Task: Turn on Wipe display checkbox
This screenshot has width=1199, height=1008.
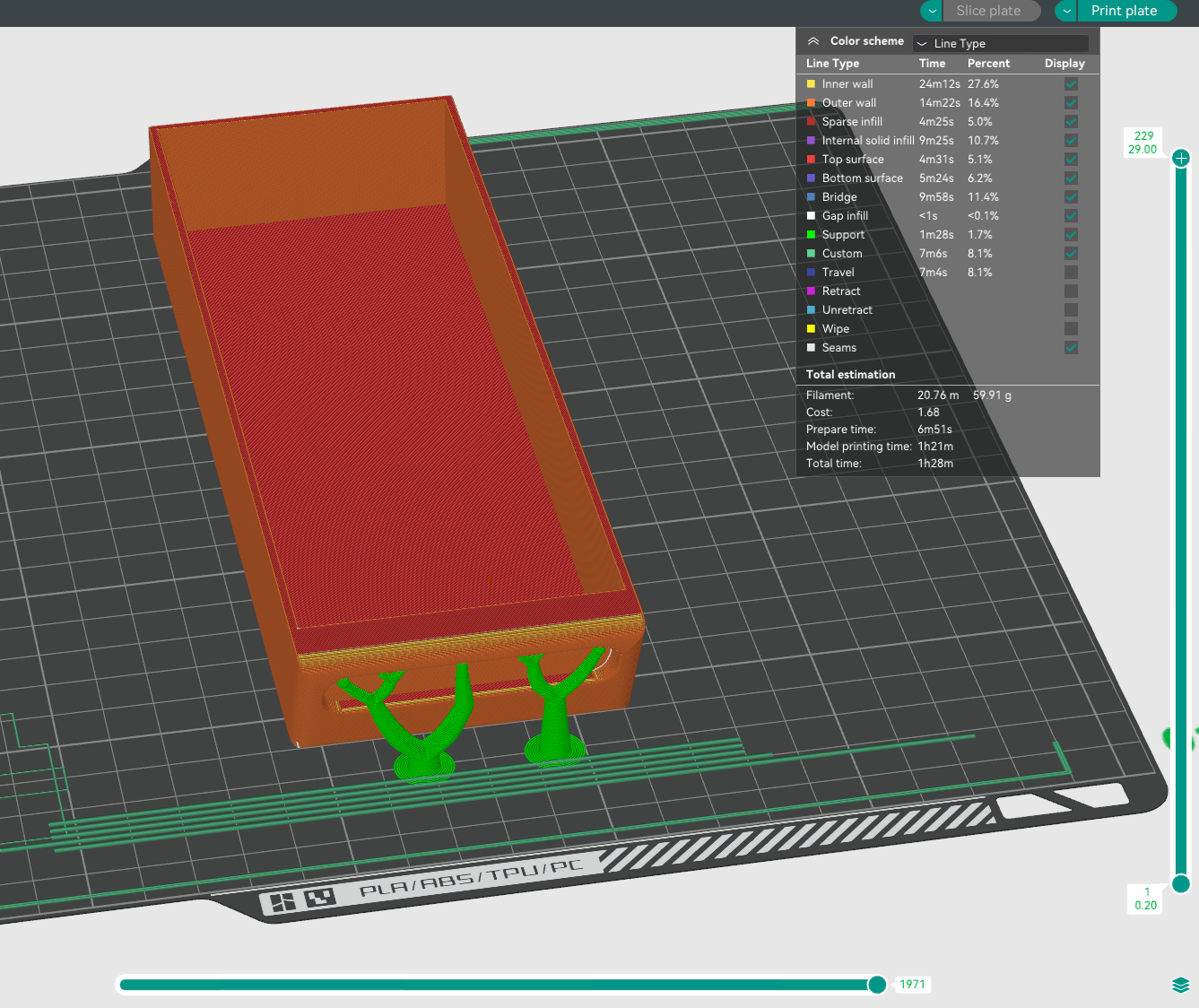Action: pyautogui.click(x=1071, y=329)
